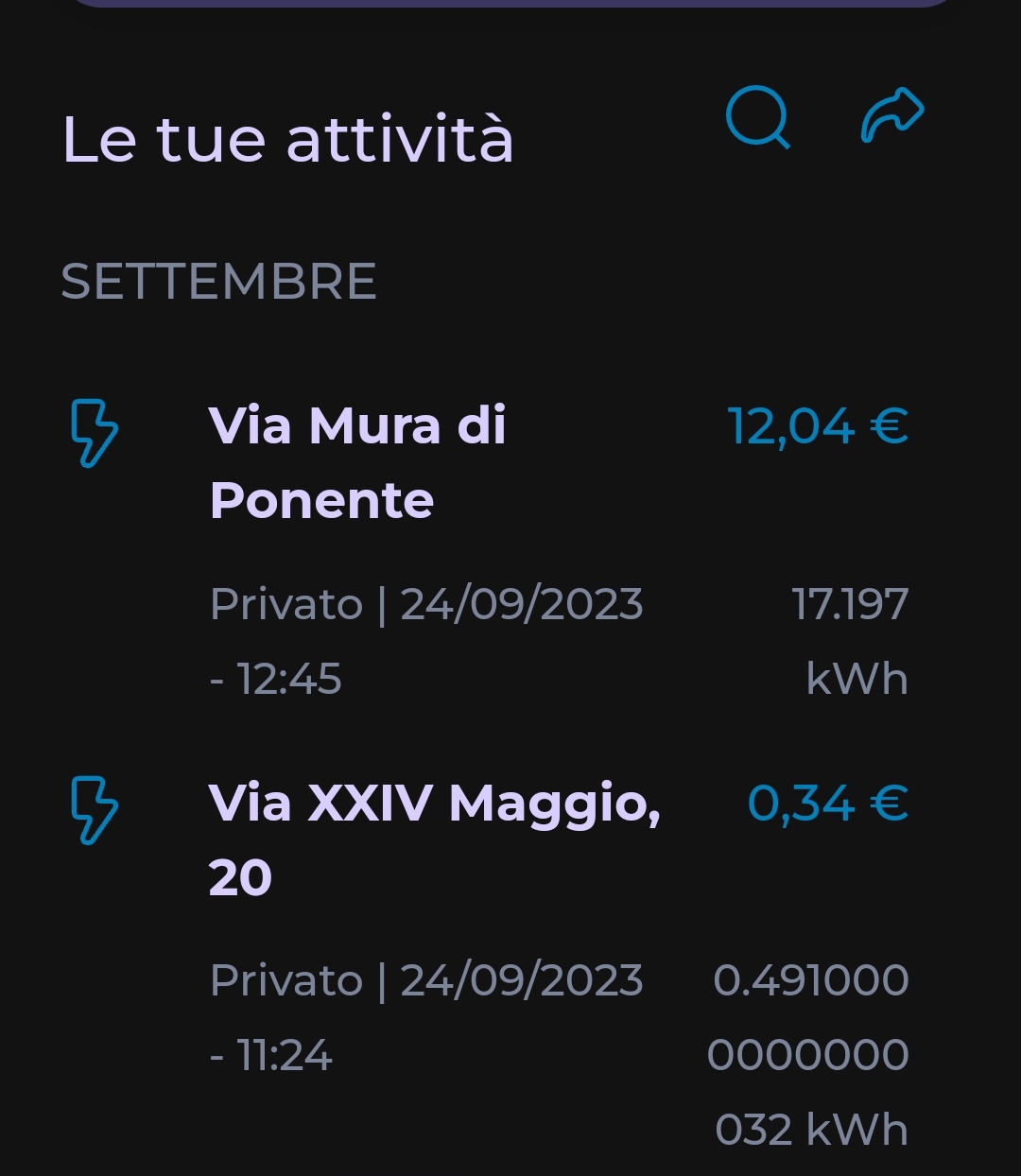
Task: Click lightning icon beside Via XXIV Maggio
Action: (x=95, y=809)
